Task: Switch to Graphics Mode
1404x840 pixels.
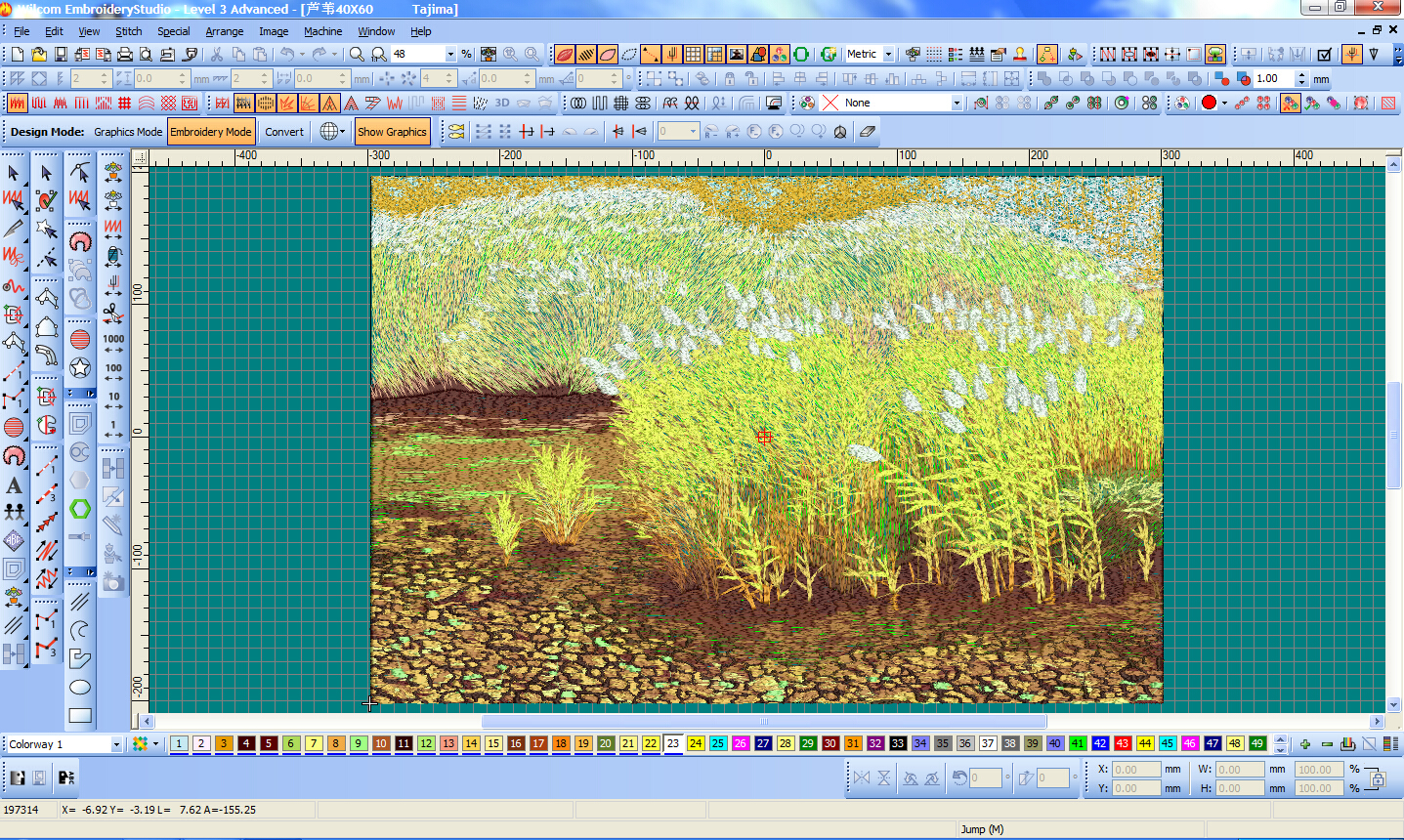Action: pos(128,132)
